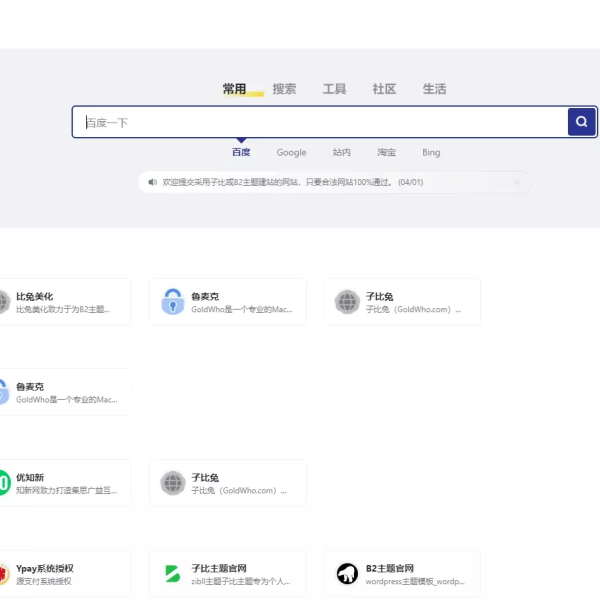Open the announcement about submitting 子比 or B2 sites

[x=293, y=182]
